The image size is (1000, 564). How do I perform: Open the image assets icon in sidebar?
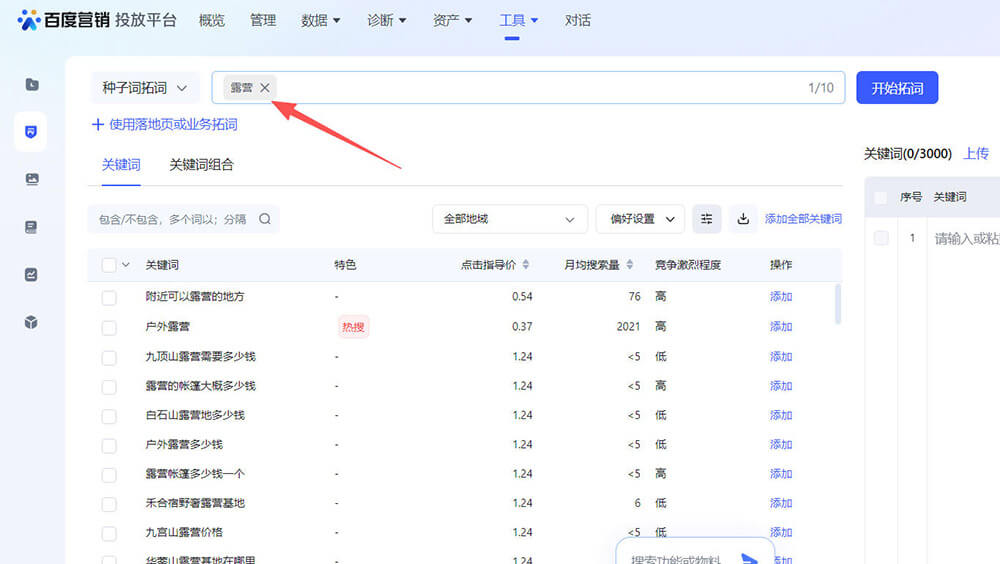(31, 179)
